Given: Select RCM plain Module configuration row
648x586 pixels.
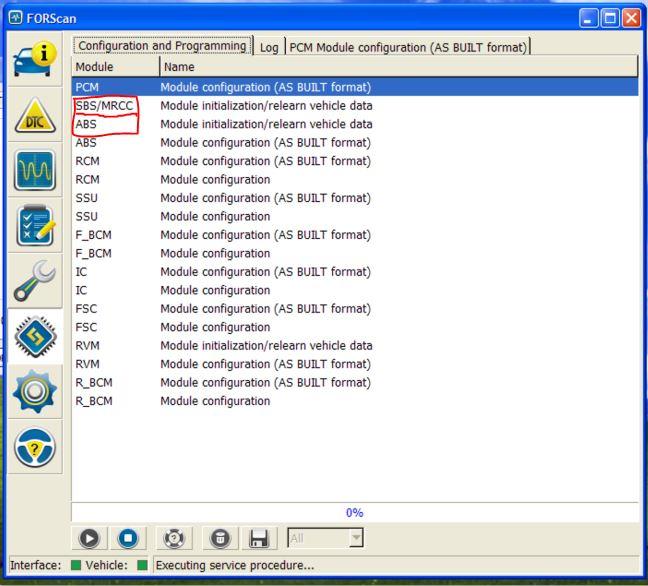Looking at the screenshot, I should (355, 179).
